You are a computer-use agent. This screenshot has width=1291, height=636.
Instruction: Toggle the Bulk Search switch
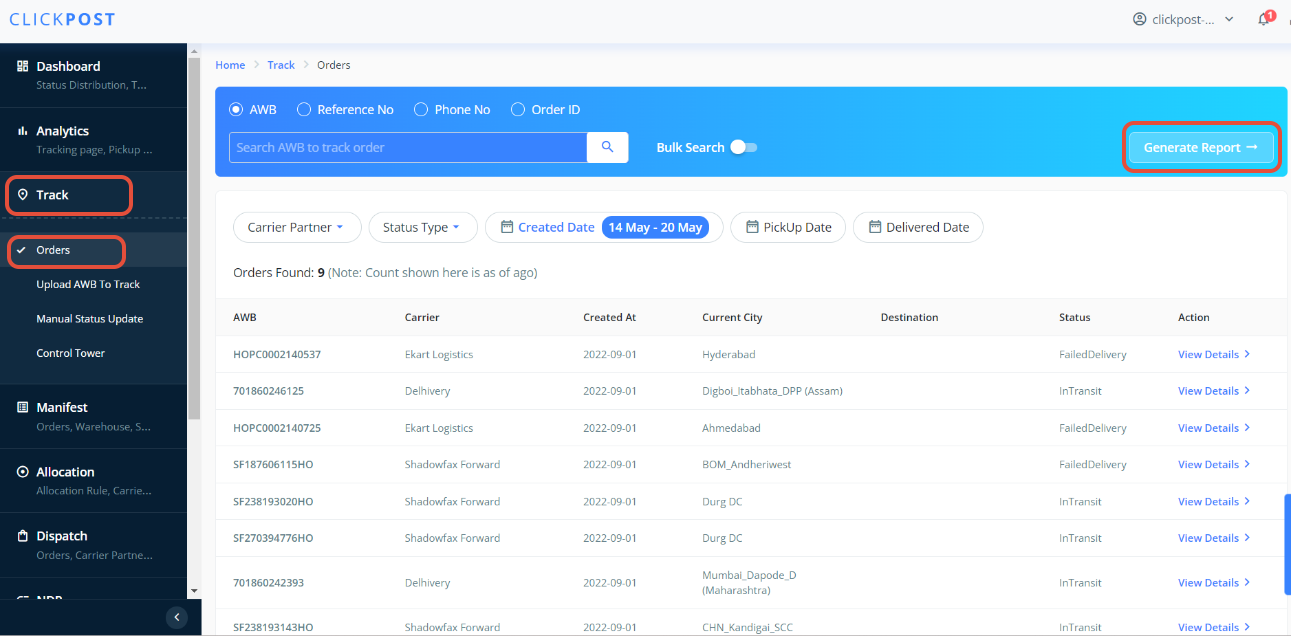[744, 147]
